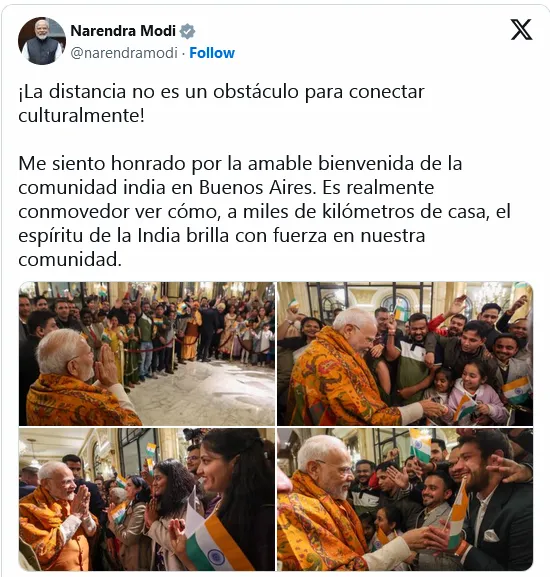Click the paragraph mentioning Buenos Aires
This screenshot has width=550, height=577.
(x=264, y=211)
